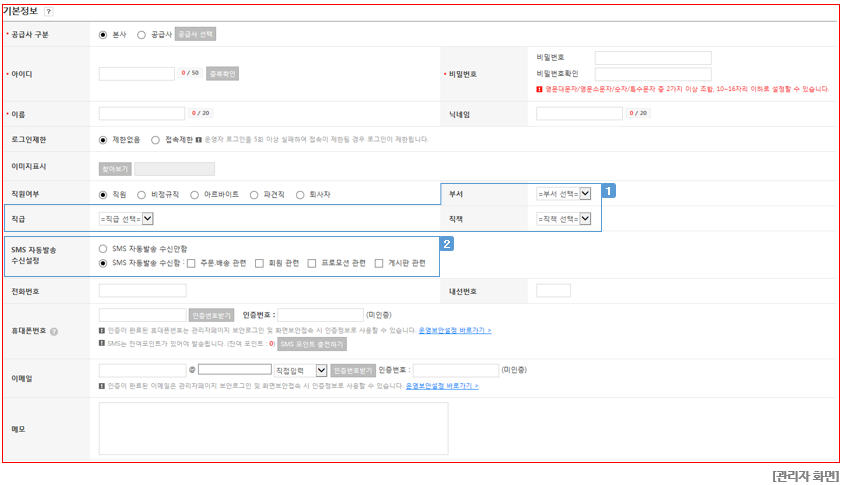Select the 본사 radio button
The image size is (844, 485).
tap(103, 34)
